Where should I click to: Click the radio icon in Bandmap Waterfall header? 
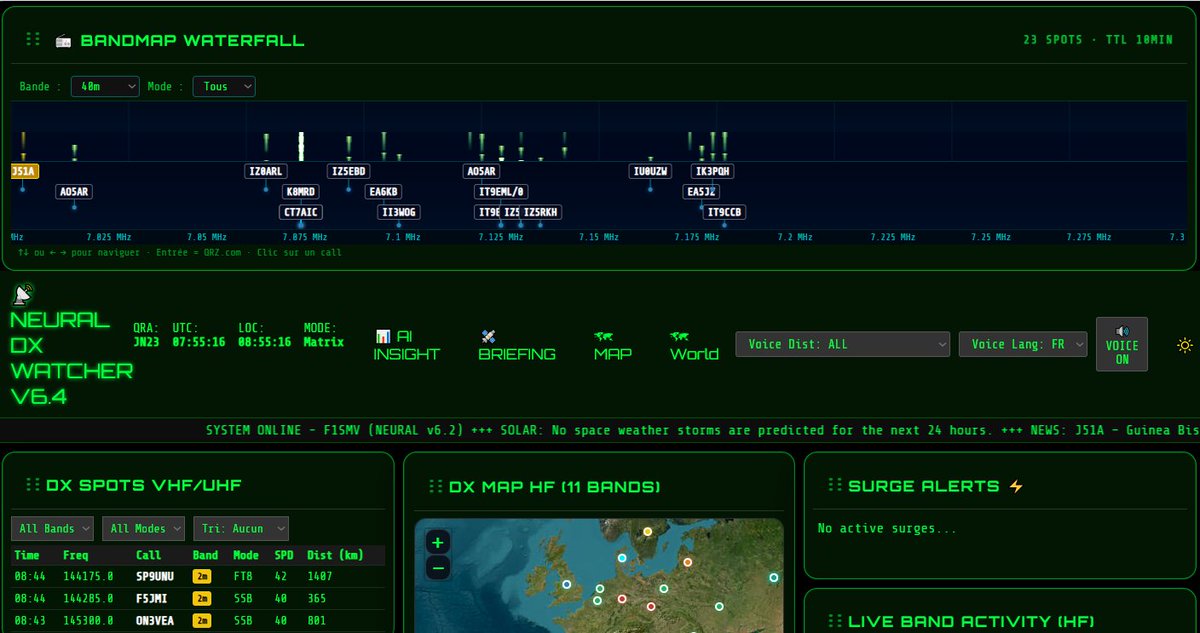coord(64,40)
